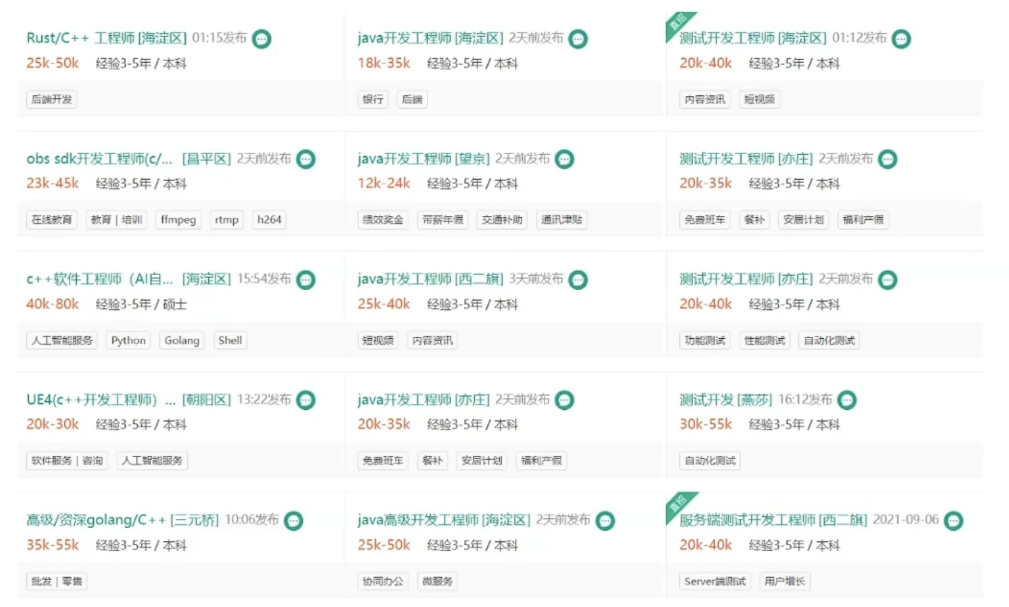Start chat for java开发工程师 [西二旗]
The height and width of the screenshot is (607, 1009).
[x=578, y=279]
